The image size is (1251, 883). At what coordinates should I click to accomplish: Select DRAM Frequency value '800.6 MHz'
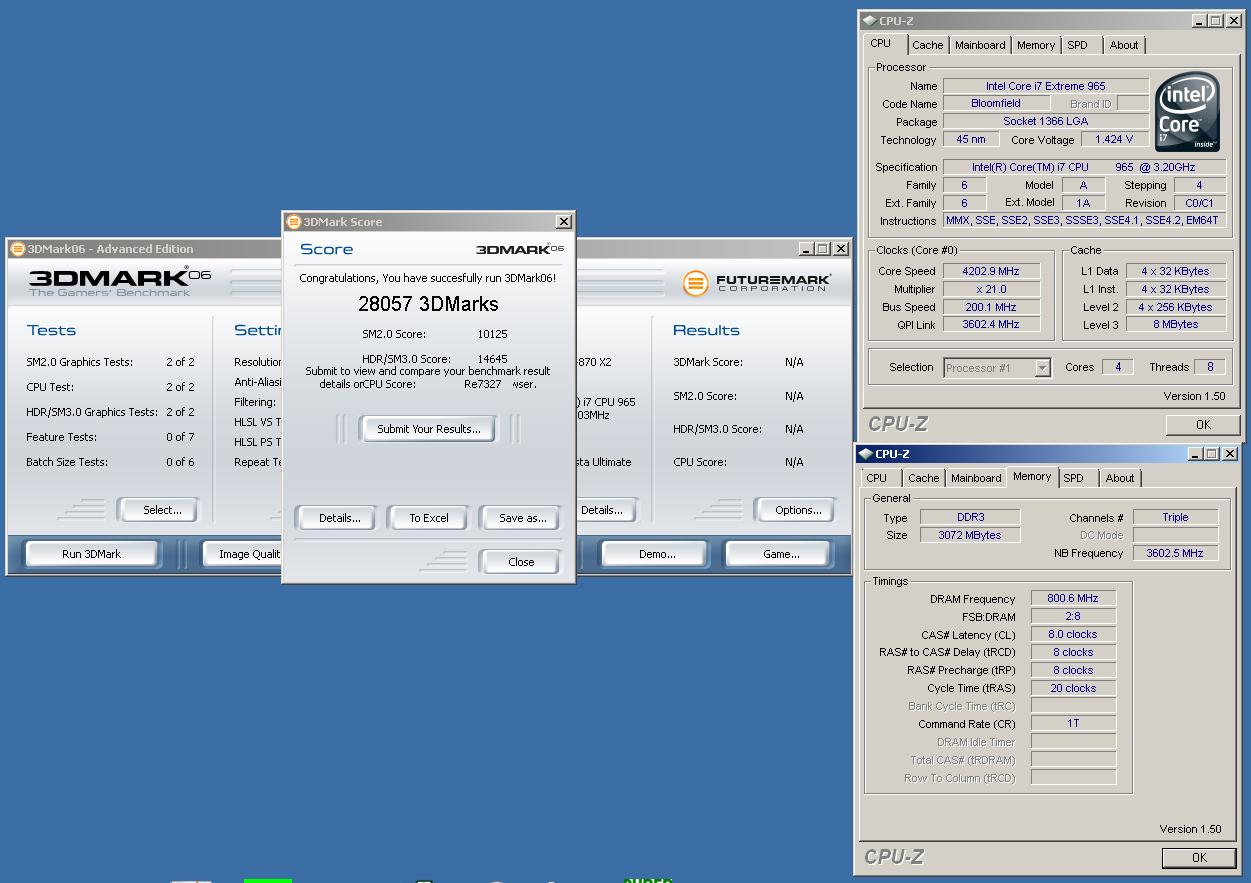(1073, 599)
